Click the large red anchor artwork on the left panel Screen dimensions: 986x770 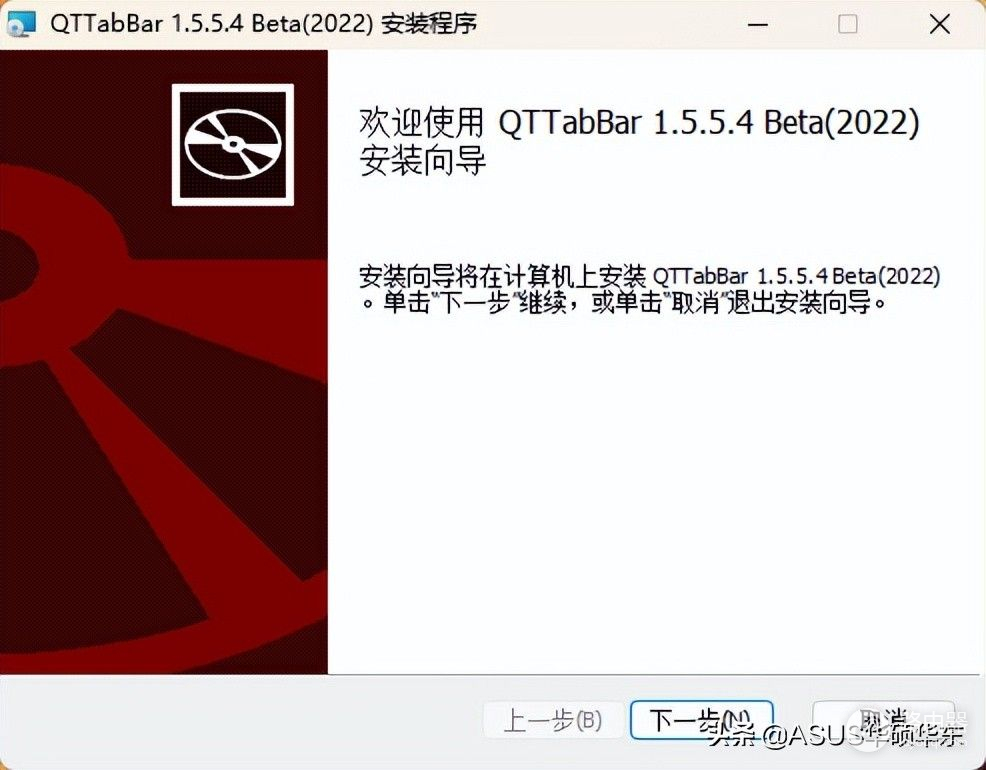click(163, 440)
